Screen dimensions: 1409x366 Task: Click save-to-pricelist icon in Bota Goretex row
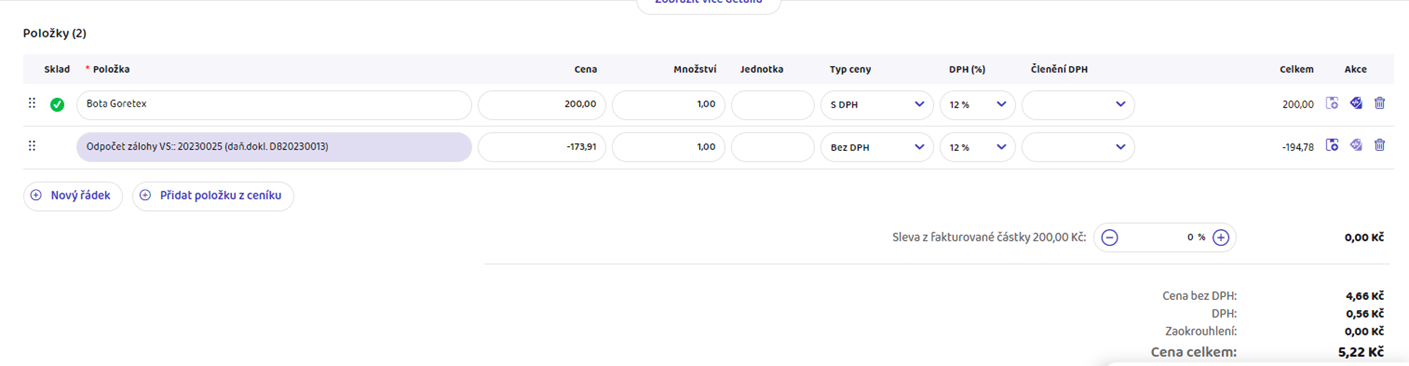point(1332,103)
